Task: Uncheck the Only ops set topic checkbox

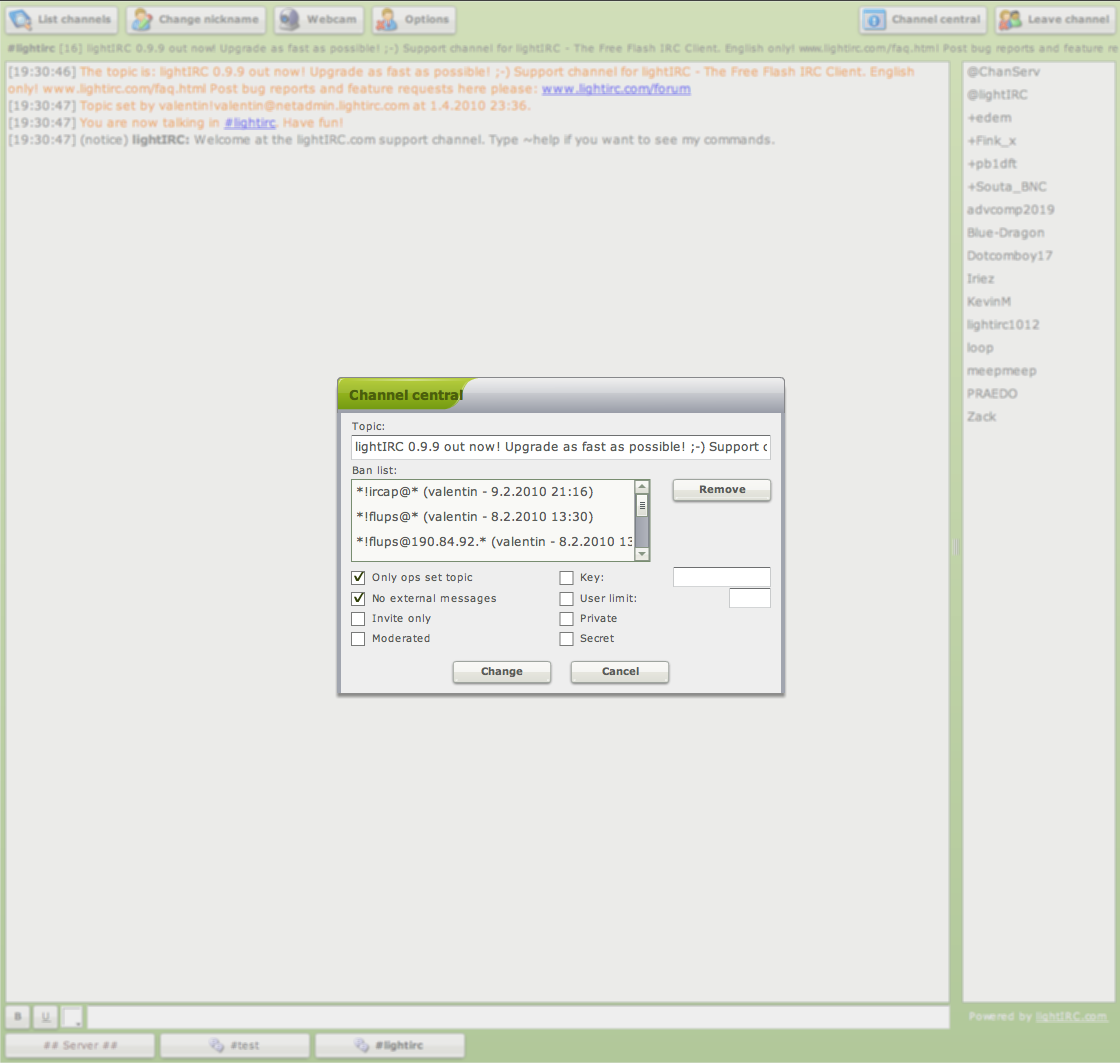Action: pyautogui.click(x=358, y=578)
